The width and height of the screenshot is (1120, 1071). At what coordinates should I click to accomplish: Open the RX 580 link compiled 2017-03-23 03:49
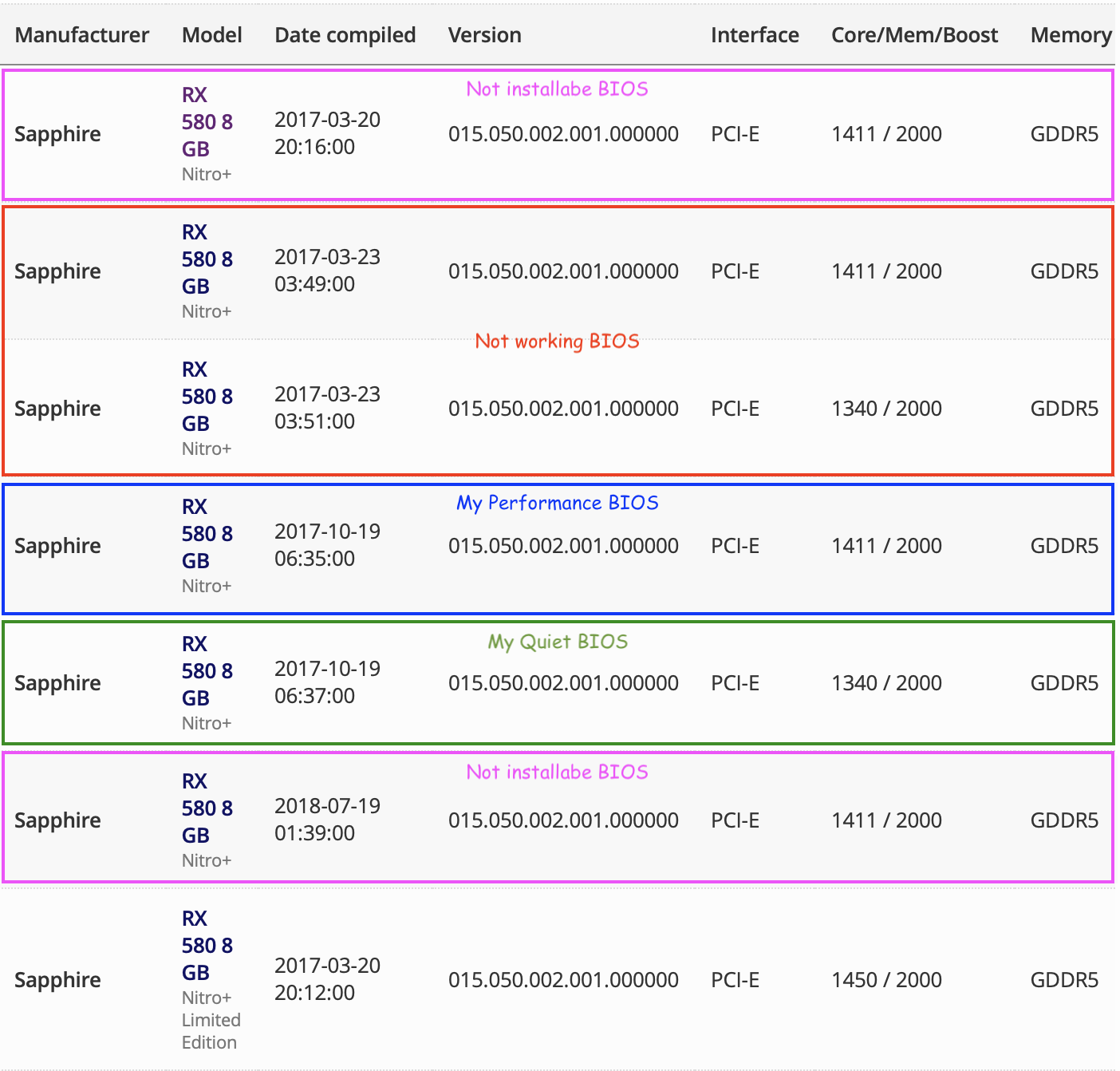click(x=207, y=259)
